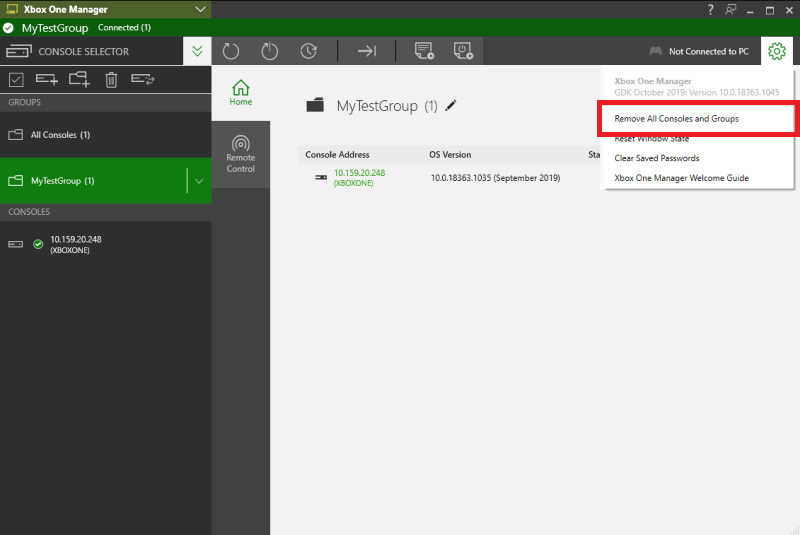The image size is (800, 535).
Task: Click the Power off console icon
Action: tap(269, 51)
